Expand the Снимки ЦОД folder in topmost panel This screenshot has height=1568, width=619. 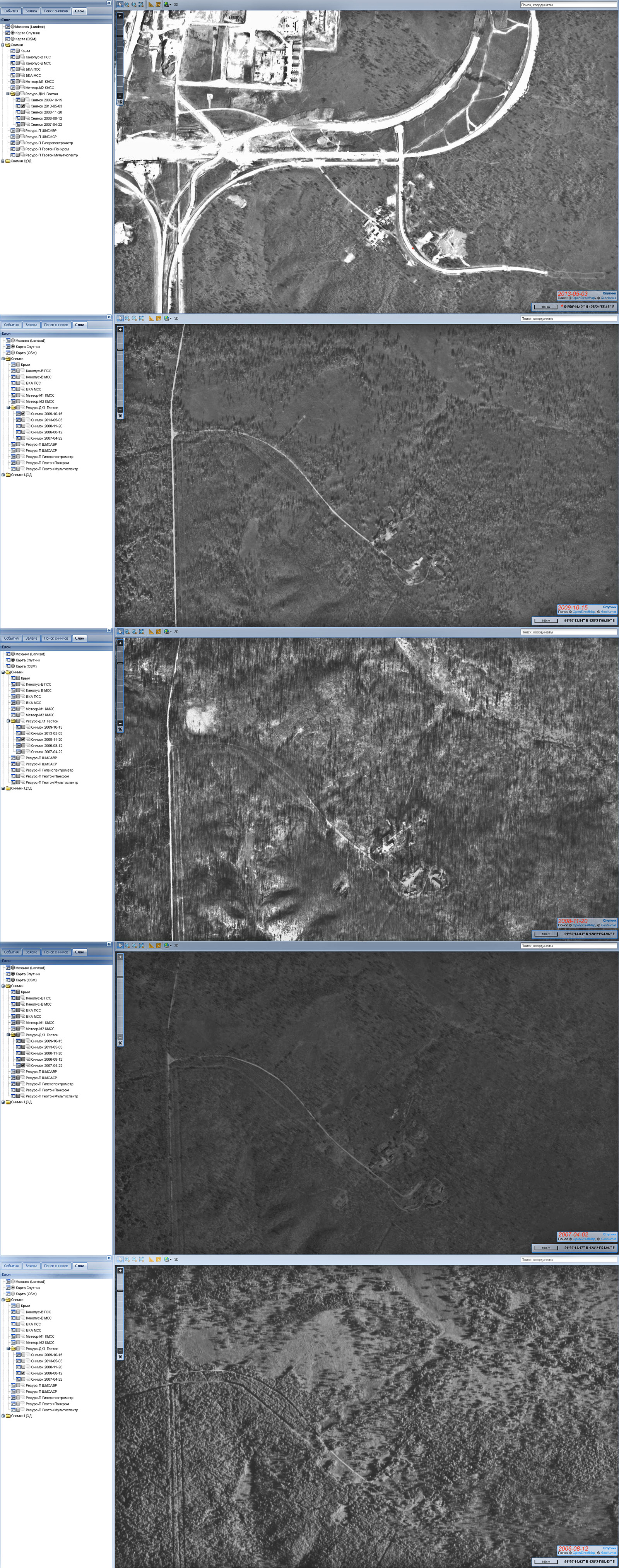2,161
